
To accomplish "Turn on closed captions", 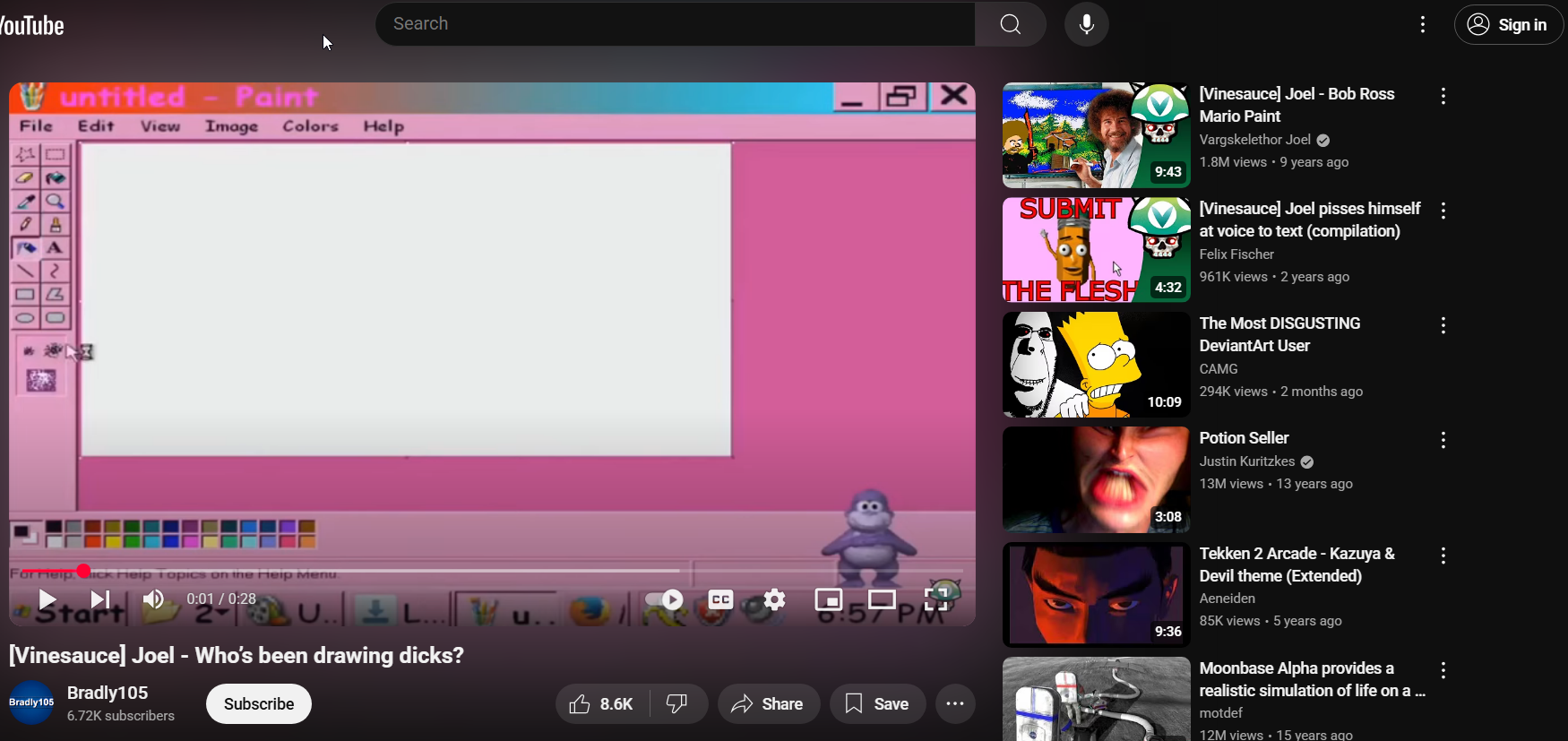I will pos(721,599).
